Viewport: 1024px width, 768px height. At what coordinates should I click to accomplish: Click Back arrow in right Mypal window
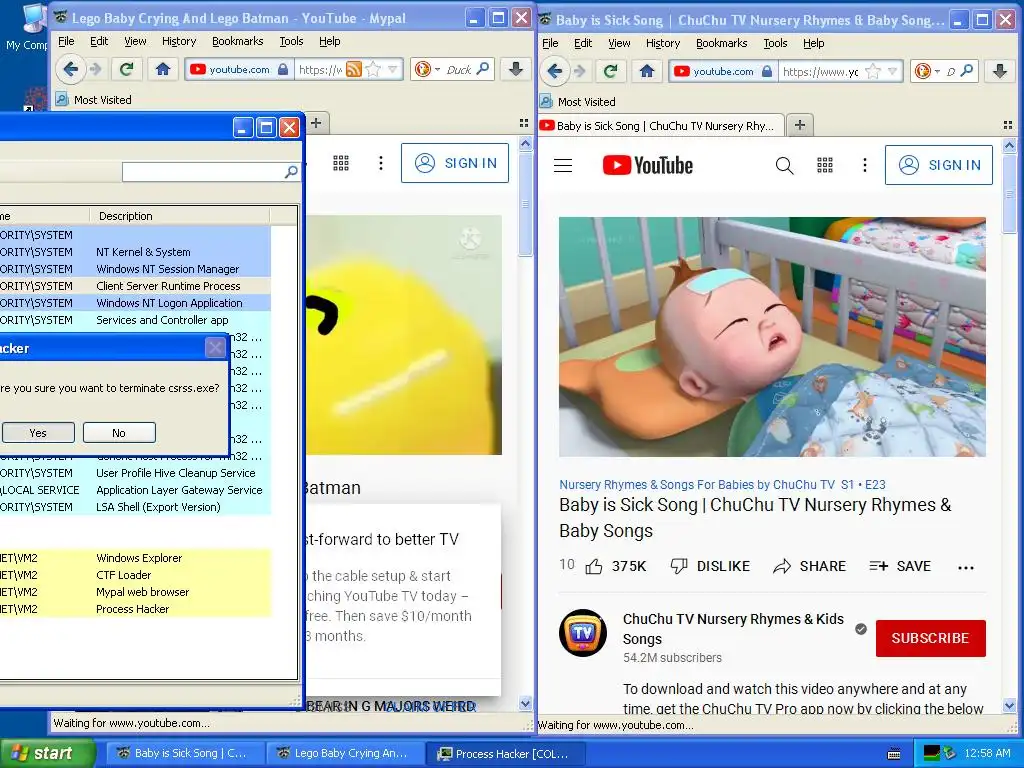(x=554, y=71)
